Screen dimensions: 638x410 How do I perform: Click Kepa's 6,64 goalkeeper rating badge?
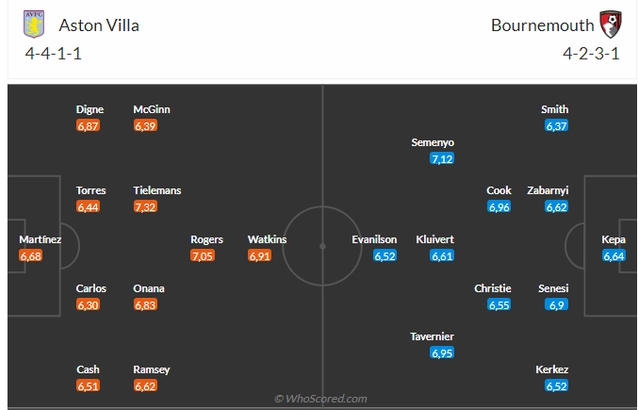614,256
